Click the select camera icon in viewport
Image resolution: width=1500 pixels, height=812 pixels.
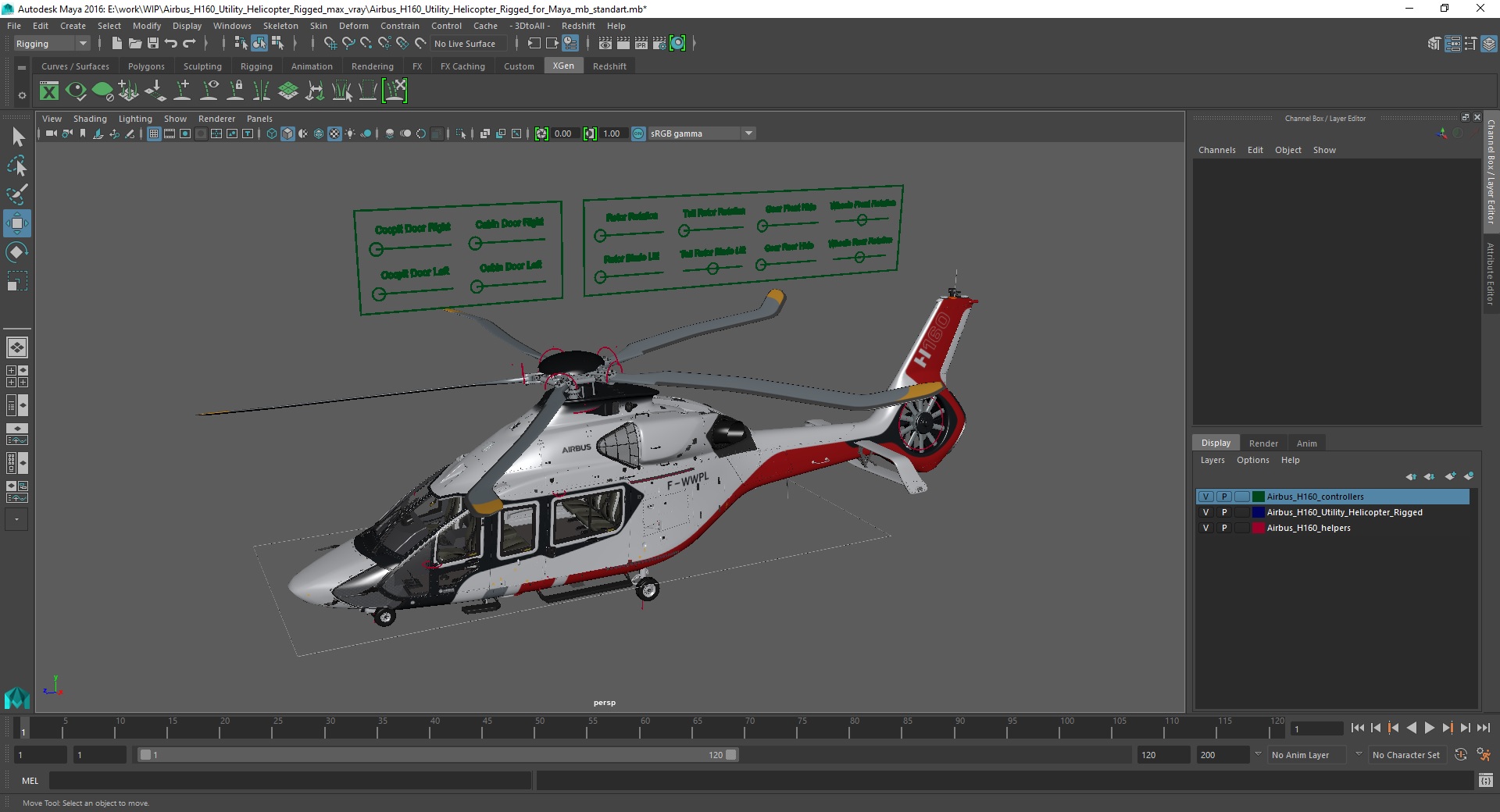point(51,134)
